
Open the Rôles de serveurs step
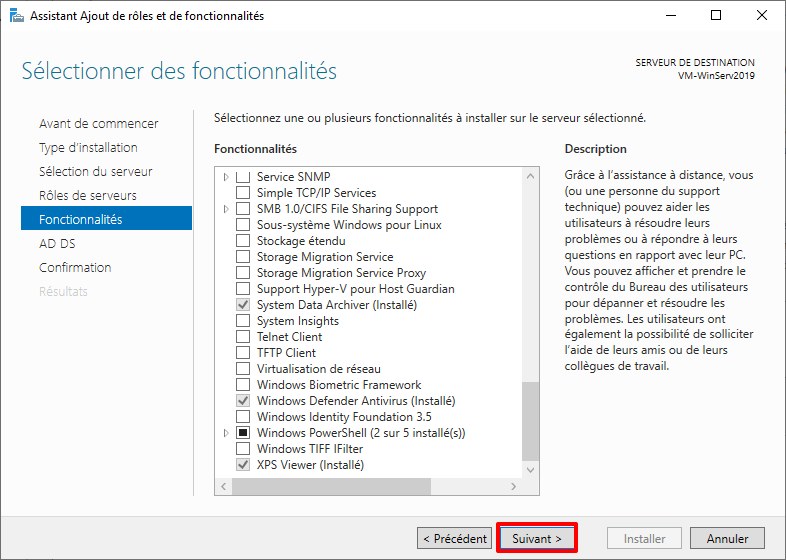88,195
